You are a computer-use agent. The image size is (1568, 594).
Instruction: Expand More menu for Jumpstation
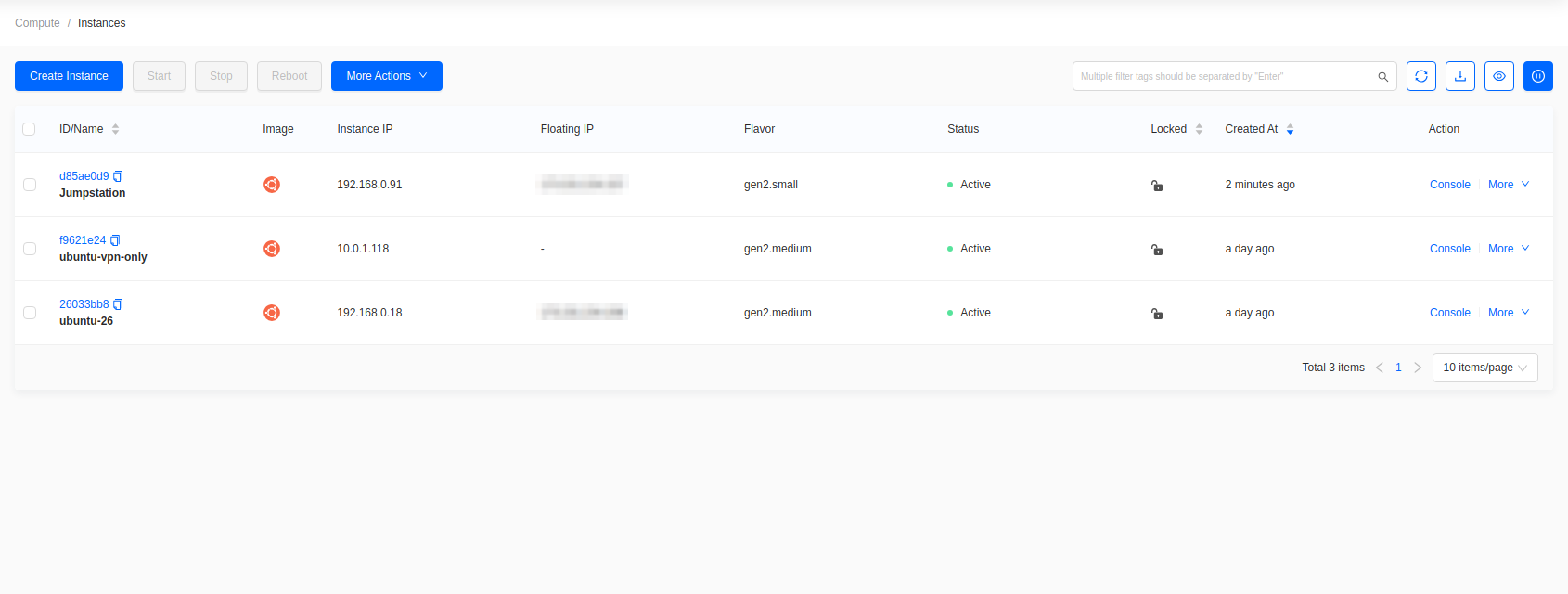pos(1509,185)
